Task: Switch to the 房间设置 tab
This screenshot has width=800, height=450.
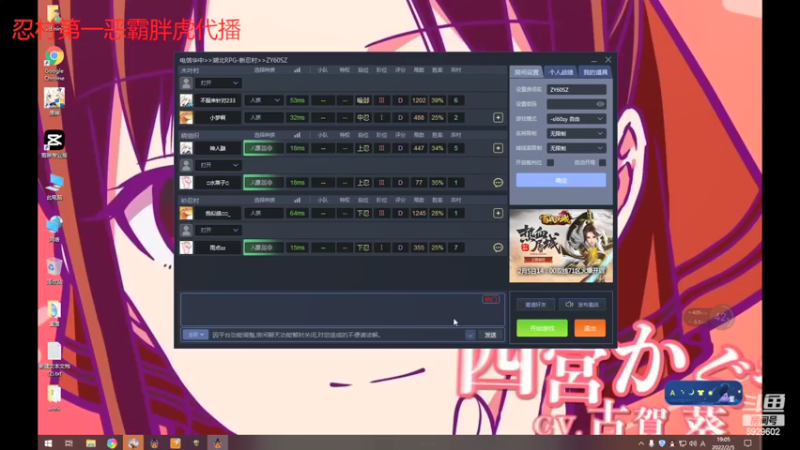Action: (526, 72)
